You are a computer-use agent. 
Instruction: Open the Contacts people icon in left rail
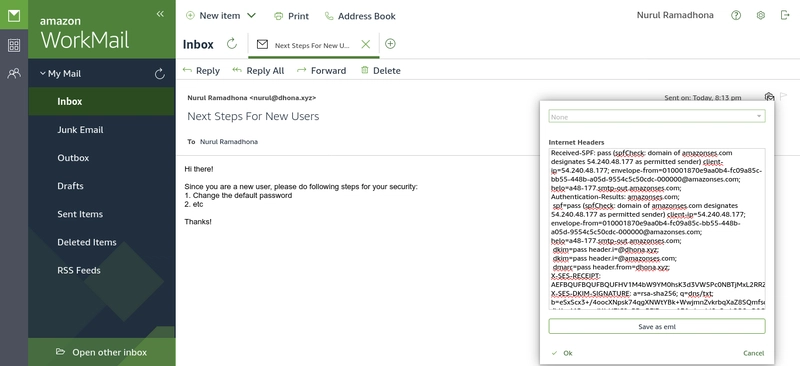click(x=14, y=74)
